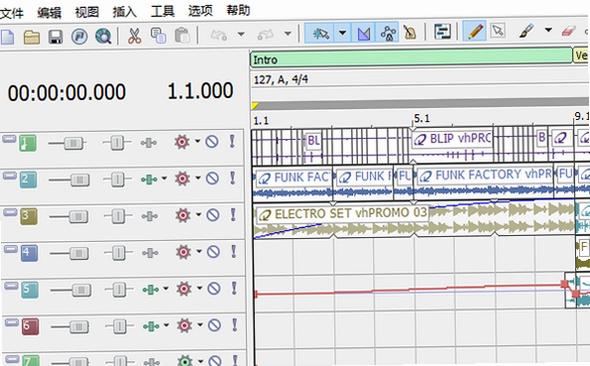Viewport: 590px width, 366px height.
Task: Open Track FX gear on track 1
Action: pyautogui.click(x=182, y=142)
